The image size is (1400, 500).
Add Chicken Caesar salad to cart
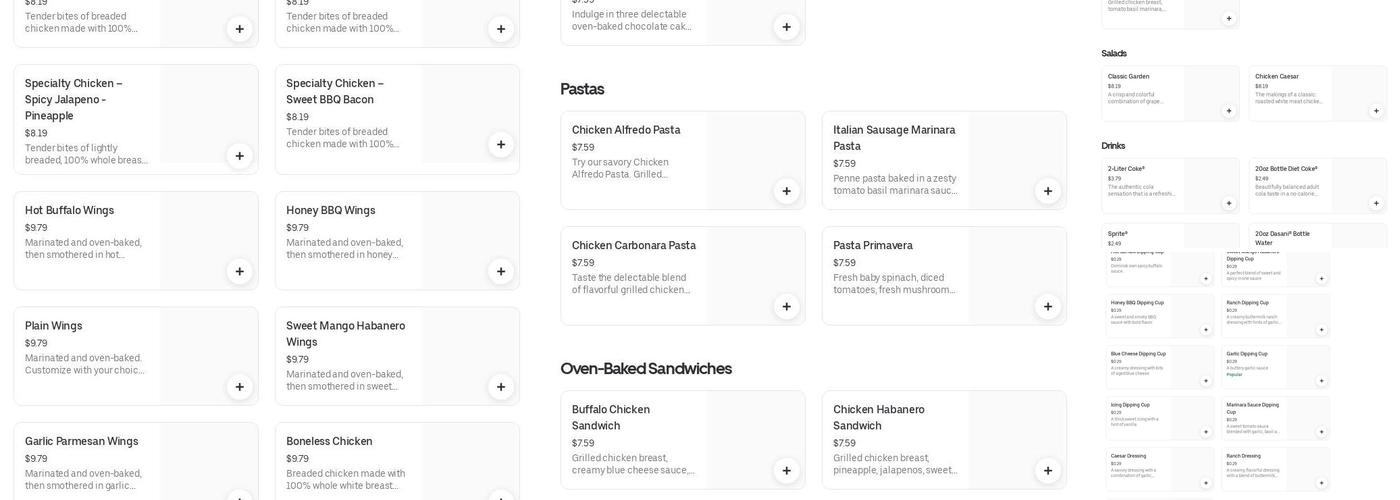1376,111
